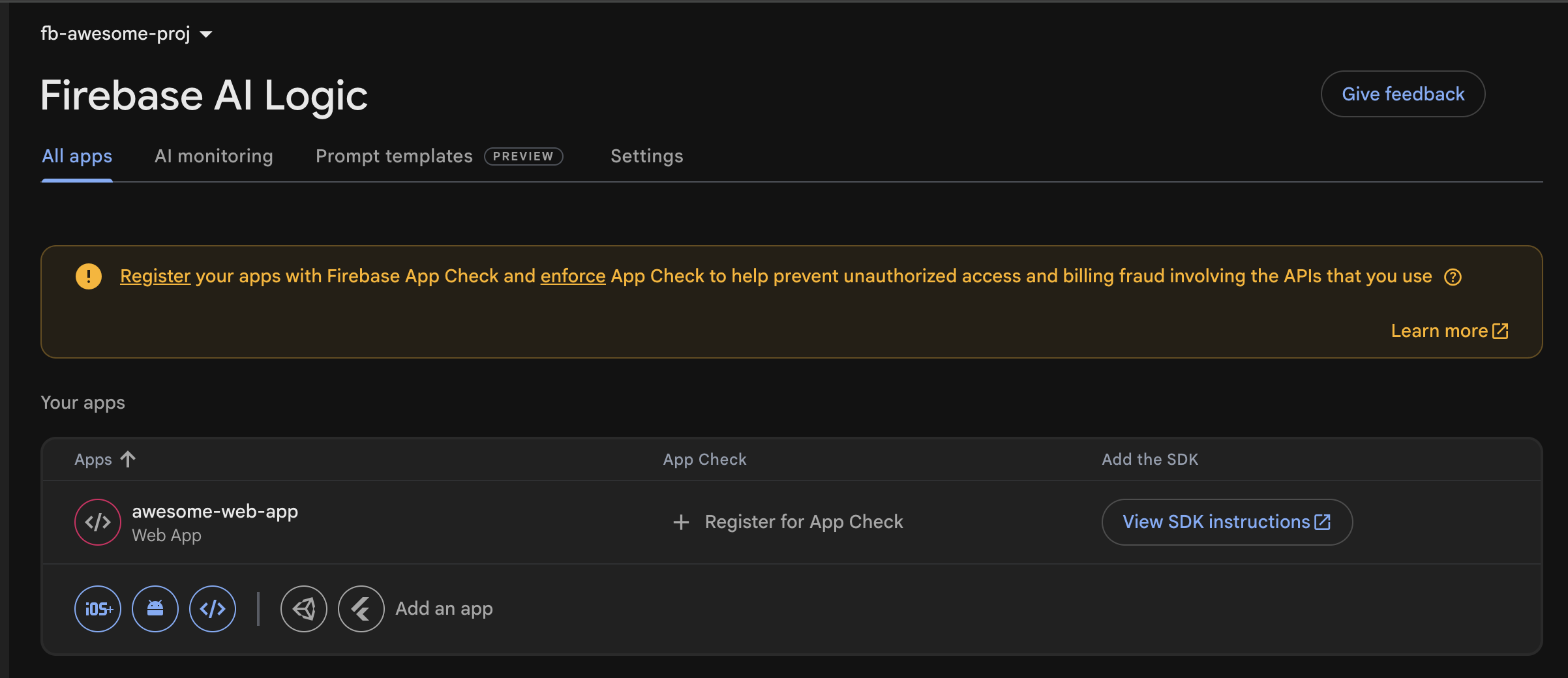Click the Firebase AI Logic title
This screenshot has height=678, width=1568.
pyautogui.click(x=204, y=96)
